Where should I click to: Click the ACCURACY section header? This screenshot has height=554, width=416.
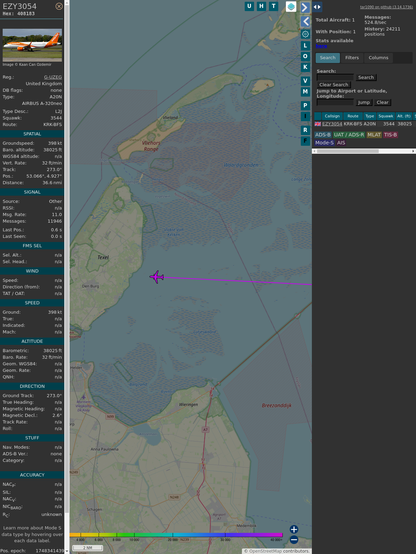[x=32, y=475]
